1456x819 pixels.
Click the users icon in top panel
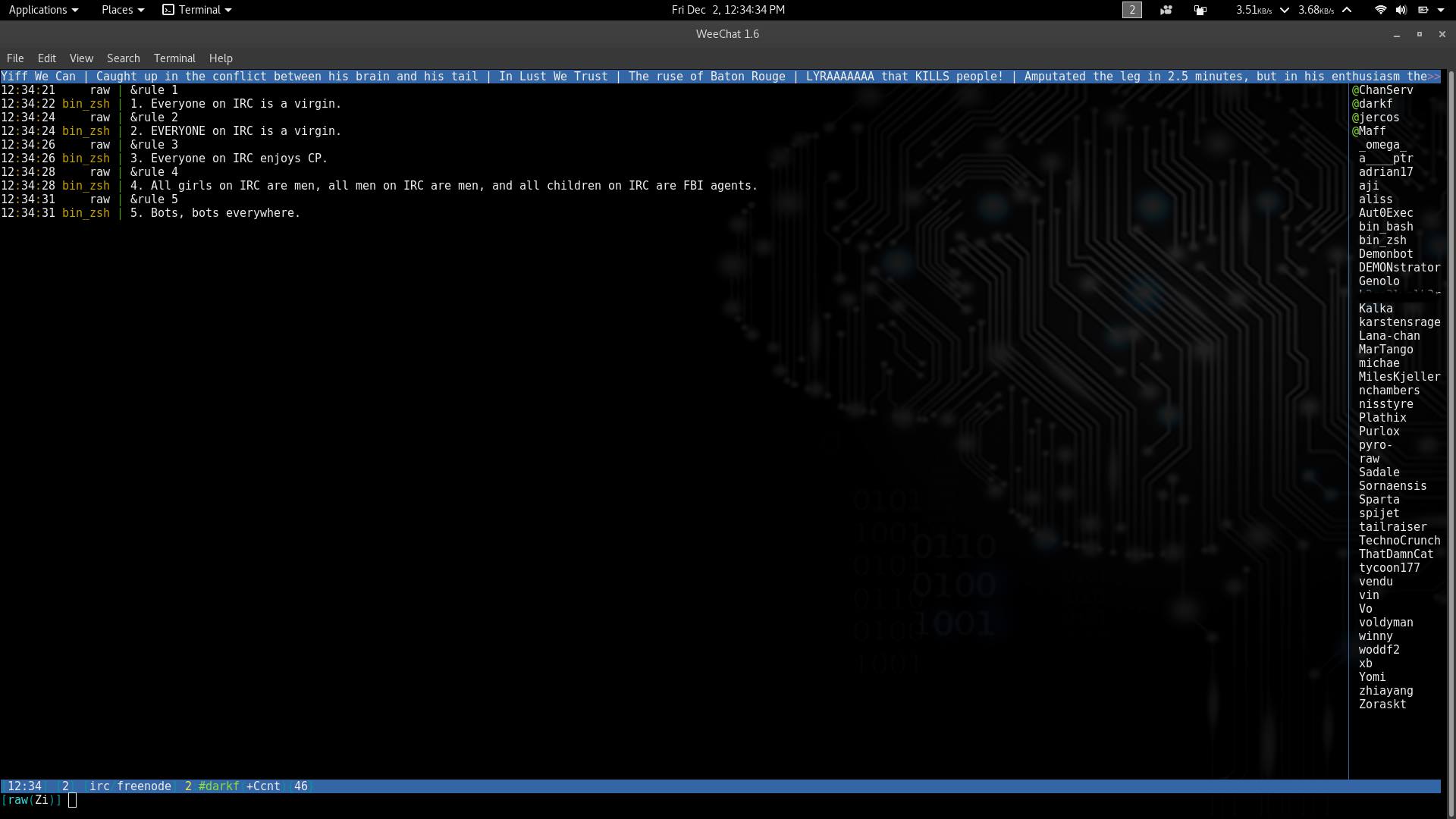point(1166,10)
